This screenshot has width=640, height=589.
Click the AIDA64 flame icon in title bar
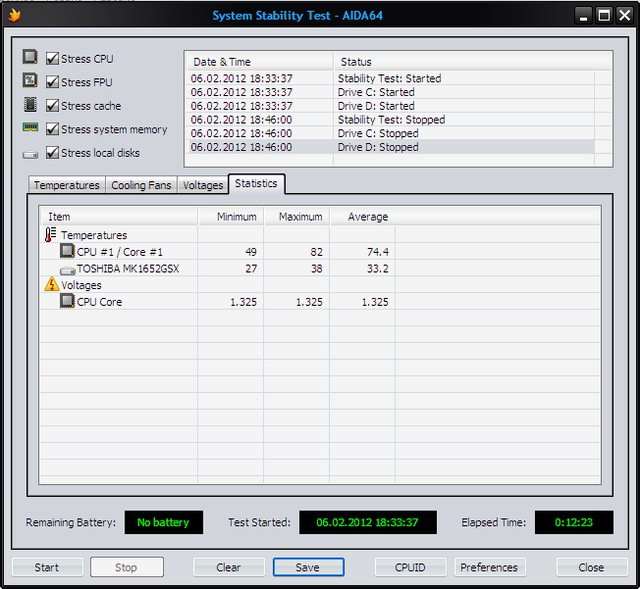pyautogui.click(x=14, y=15)
